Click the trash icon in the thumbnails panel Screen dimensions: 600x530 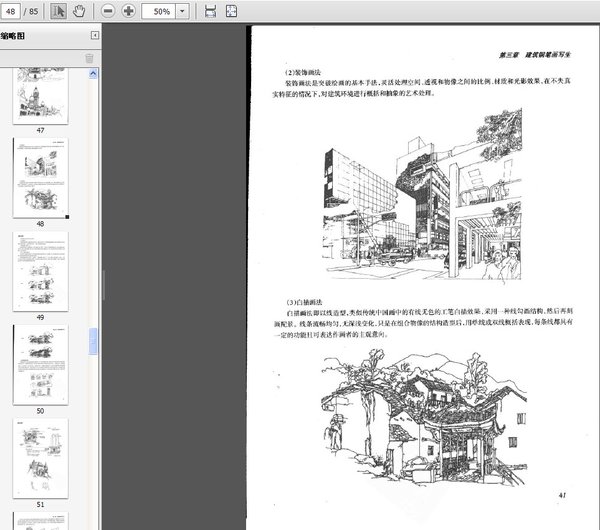pos(89,58)
